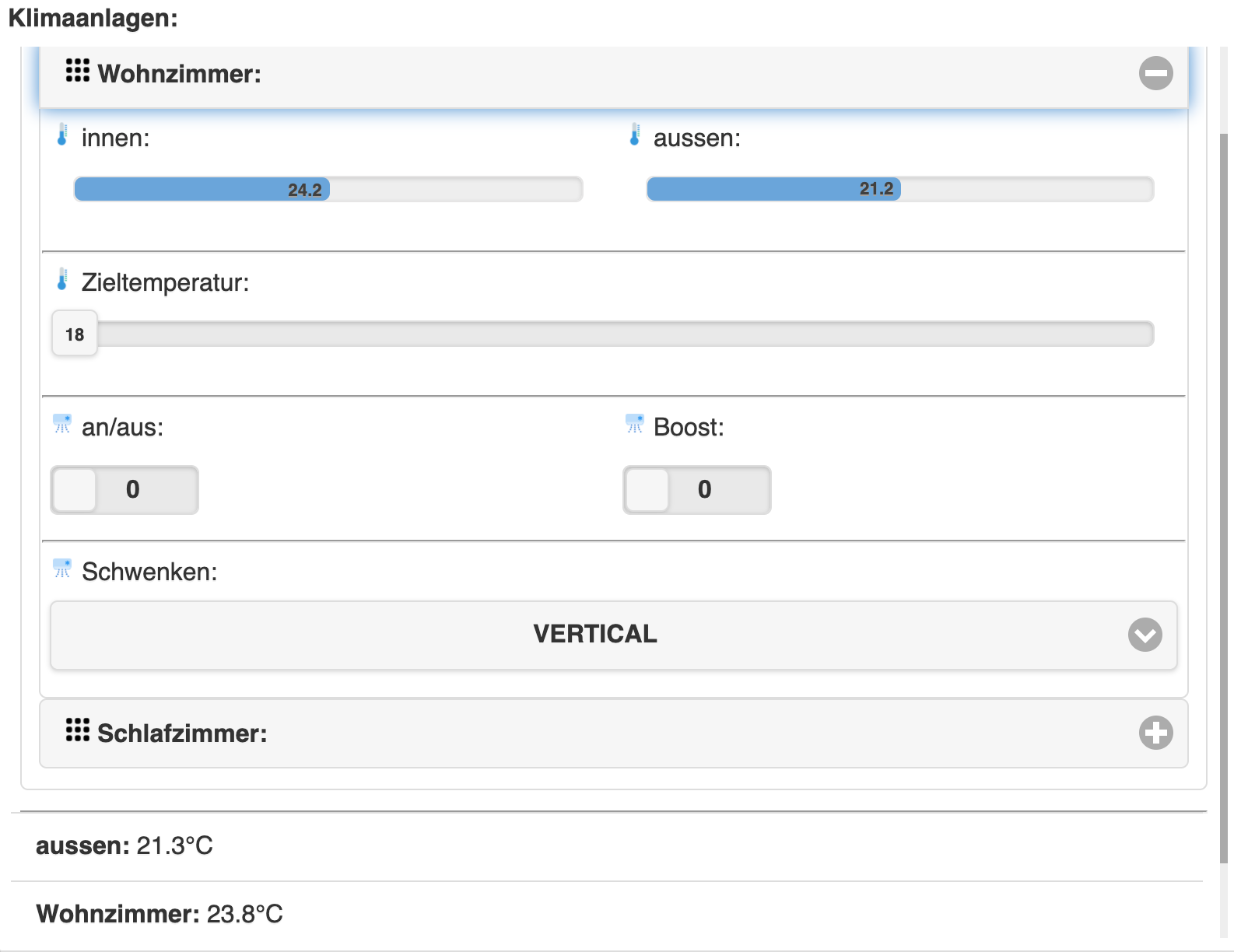Click the 'Schwenken:' label
This screenshot has height=952, width=1234.
point(149,572)
